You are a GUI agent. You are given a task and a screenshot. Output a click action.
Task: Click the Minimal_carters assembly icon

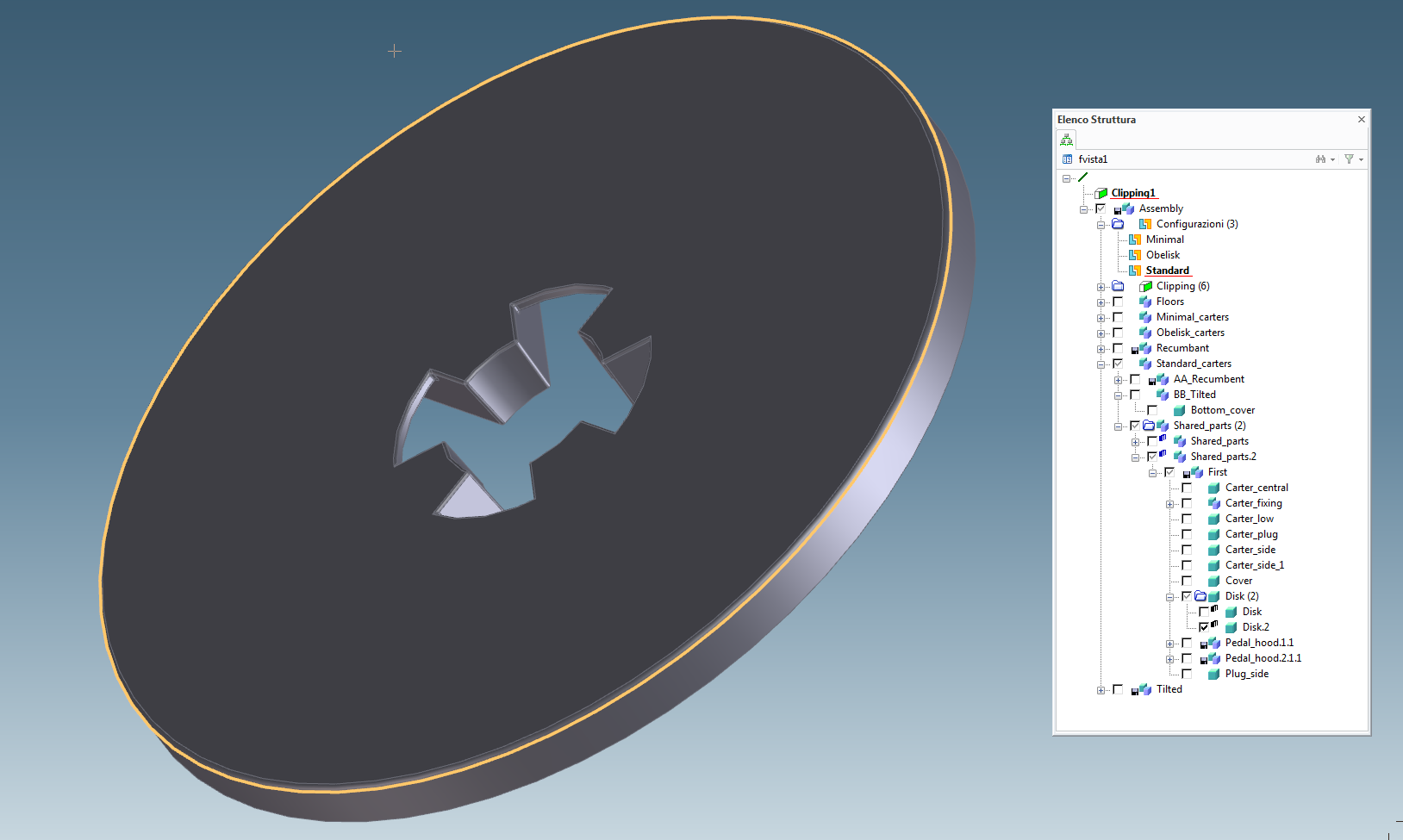click(x=1145, y=317)
